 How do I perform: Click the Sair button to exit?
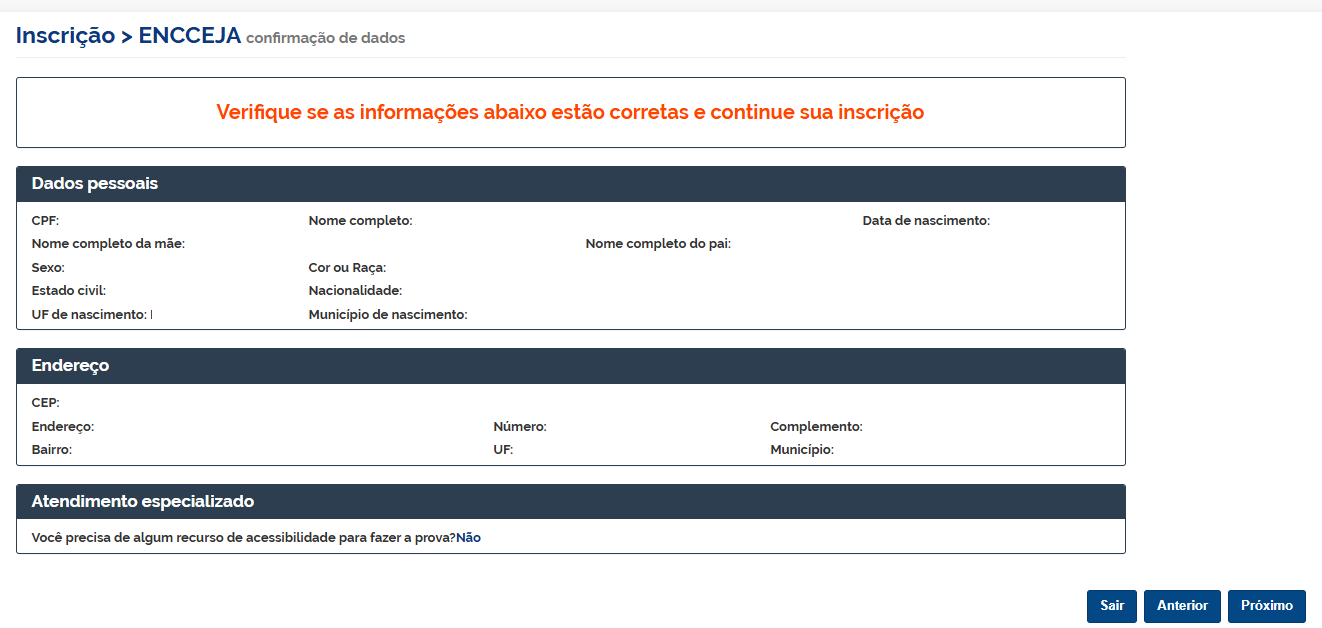pyautogui.click(x=1111, y=606)
